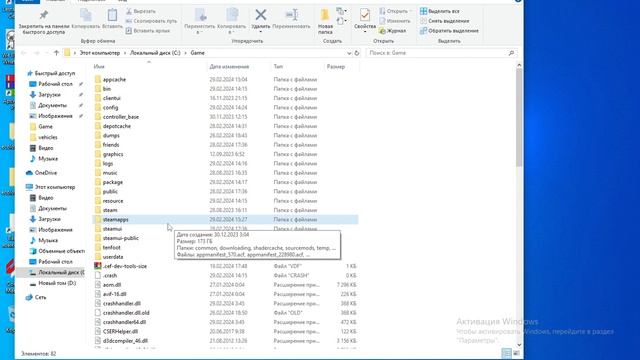Click Edit (Изменить) in ribbon
Viewport: 640px width, 360px height.
coord(394,21)
